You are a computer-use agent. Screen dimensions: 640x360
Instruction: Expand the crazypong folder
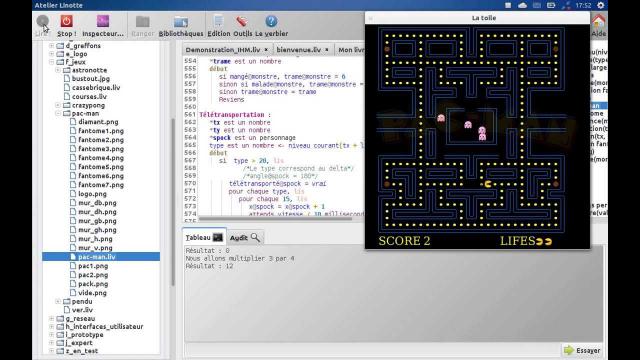[x=58, y=105]
